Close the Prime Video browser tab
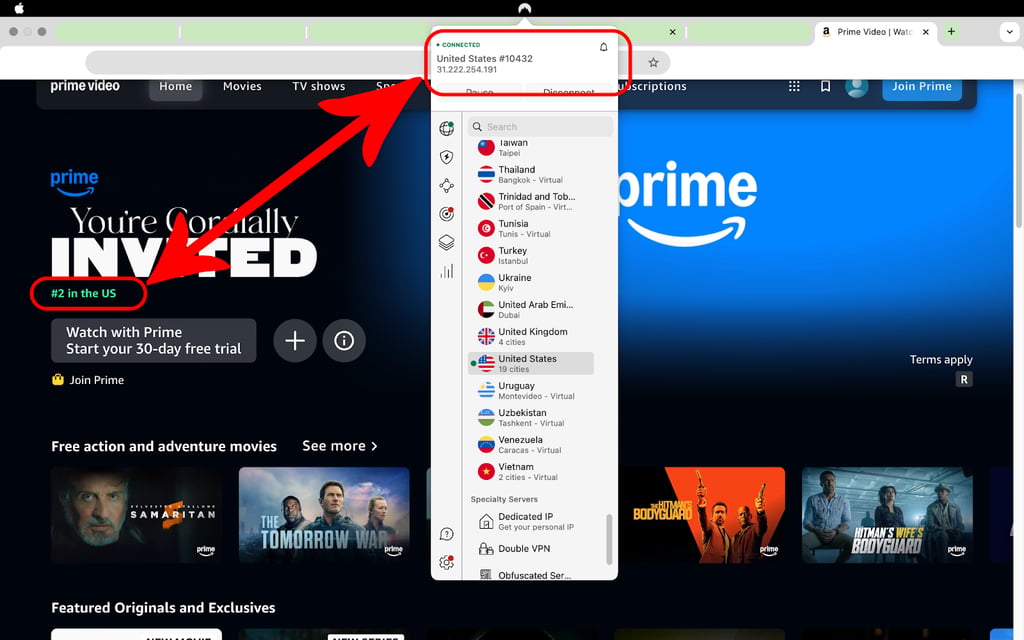Viewport: 1024px width, 640px height. pos(925,31)
